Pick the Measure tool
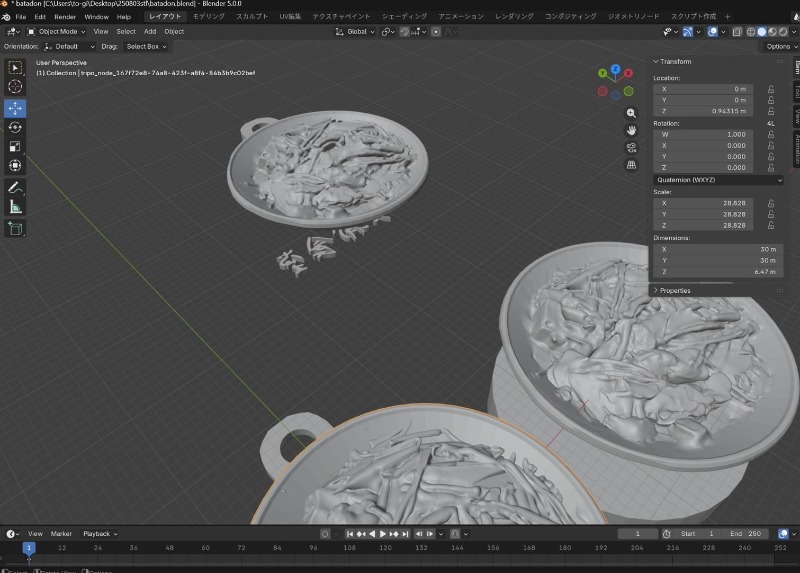The image size is (800, 573). (x=15, y=207)
